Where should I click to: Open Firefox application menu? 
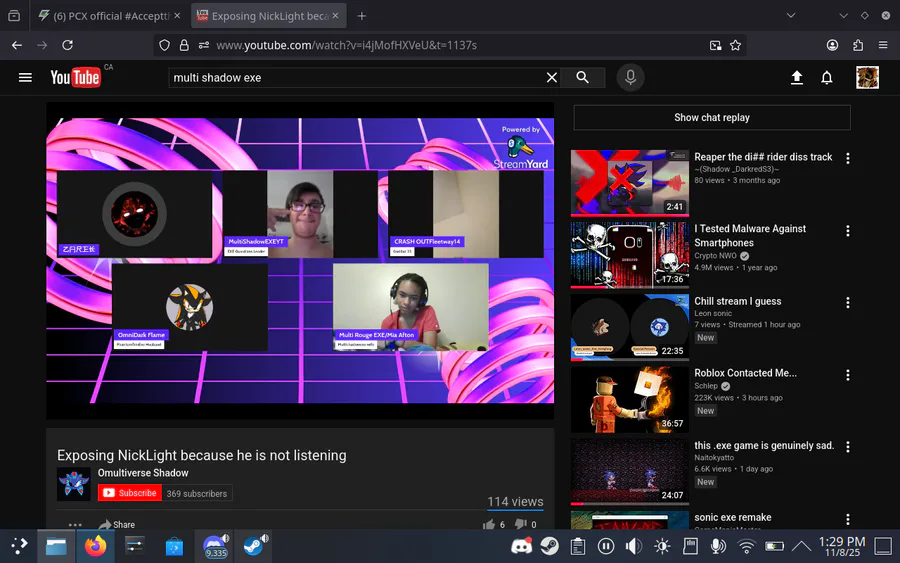pos(883,45)
